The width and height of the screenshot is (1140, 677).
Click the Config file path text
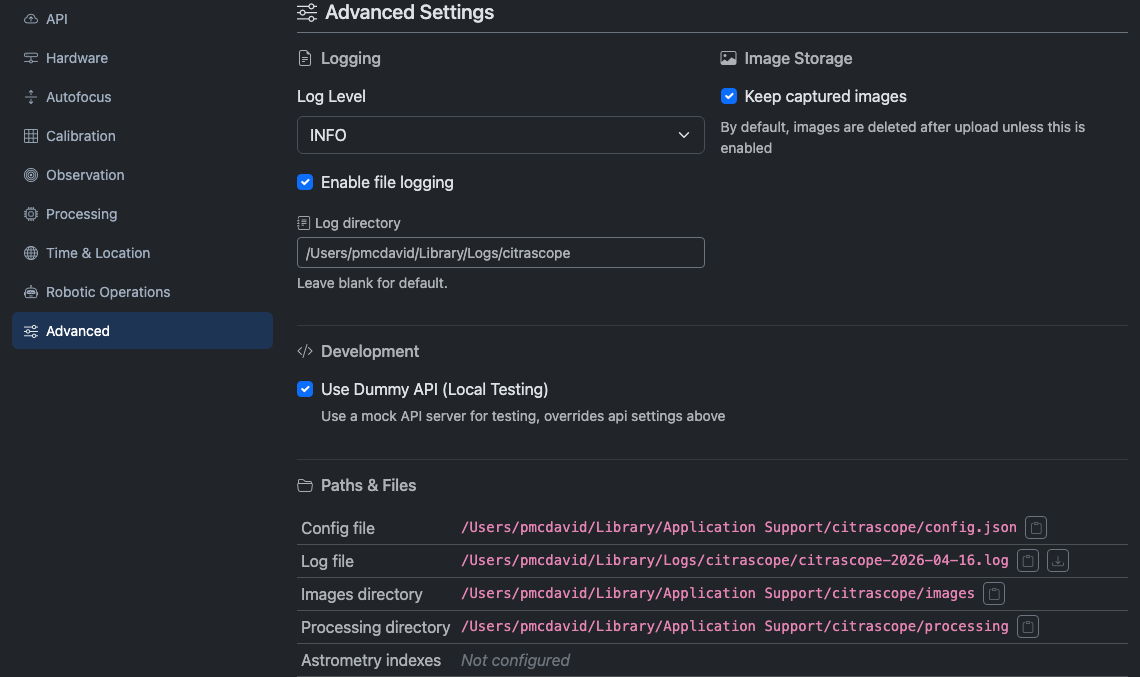pos(739,527)
